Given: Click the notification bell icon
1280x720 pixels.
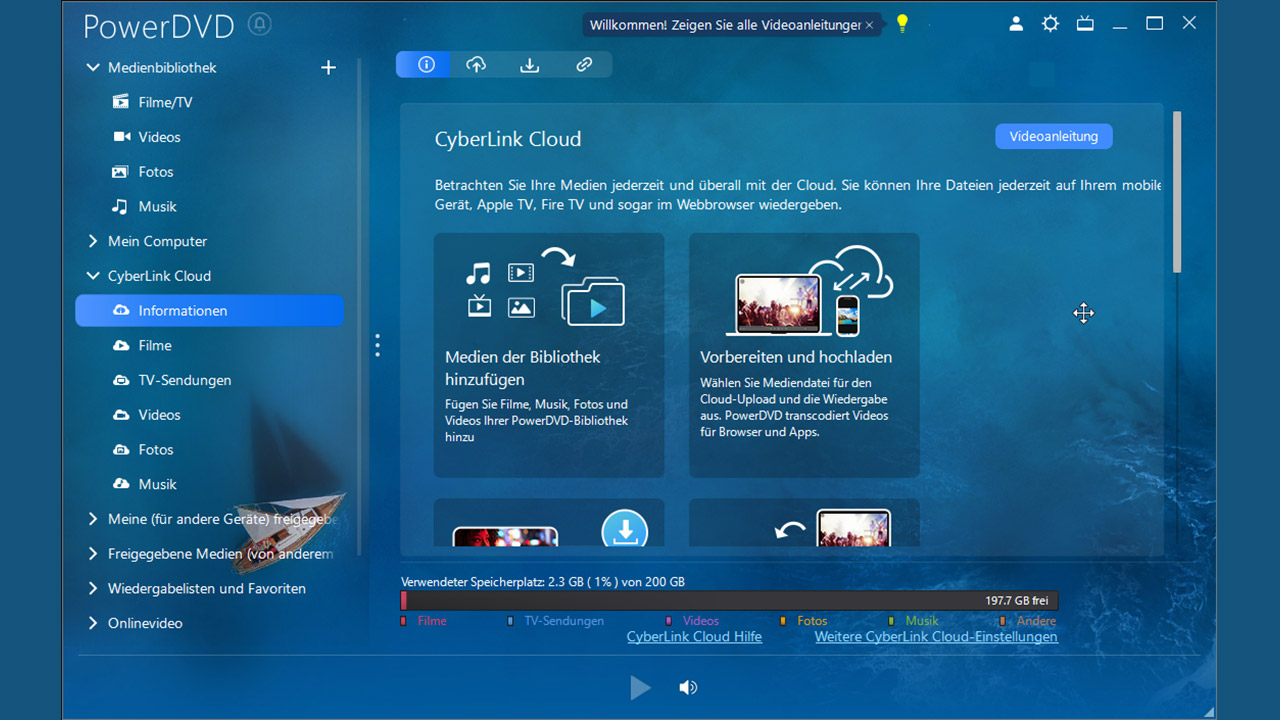Looking at the screenshot, I should pyautogui.click(x=259, y=24).
